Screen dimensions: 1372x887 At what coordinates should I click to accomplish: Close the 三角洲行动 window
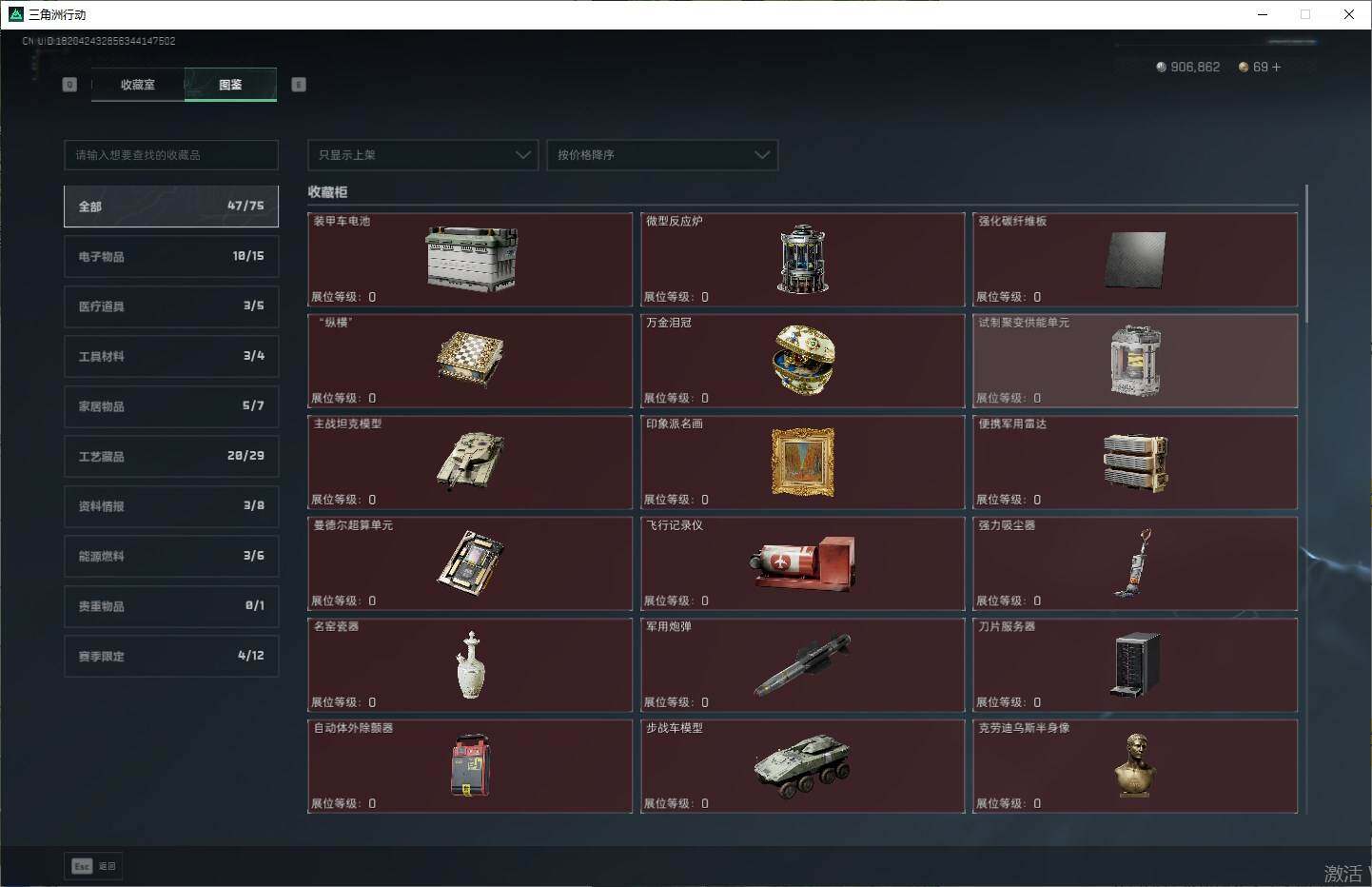coord(1349,14)
